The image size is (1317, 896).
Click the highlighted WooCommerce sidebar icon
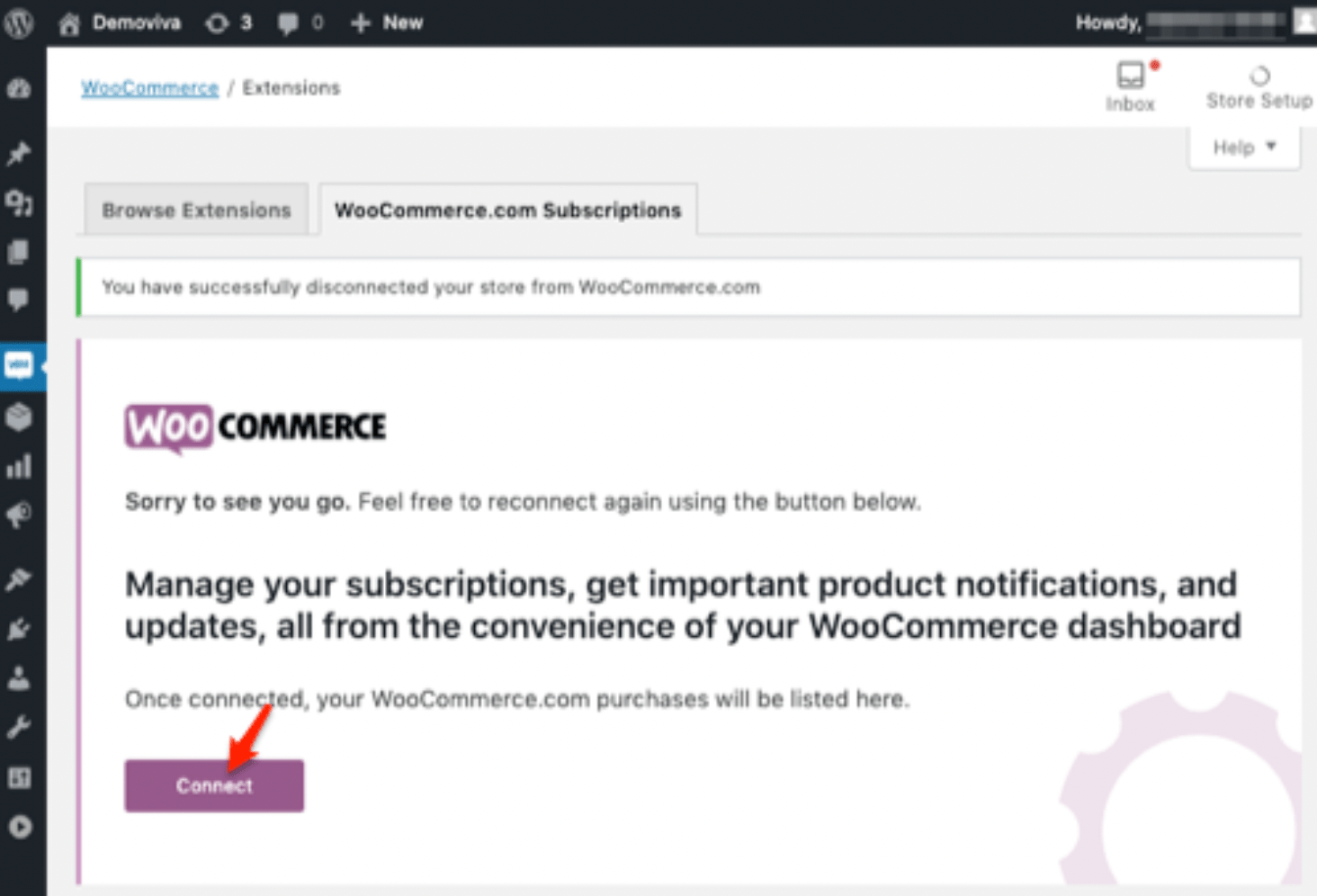[x=19, y=366]
